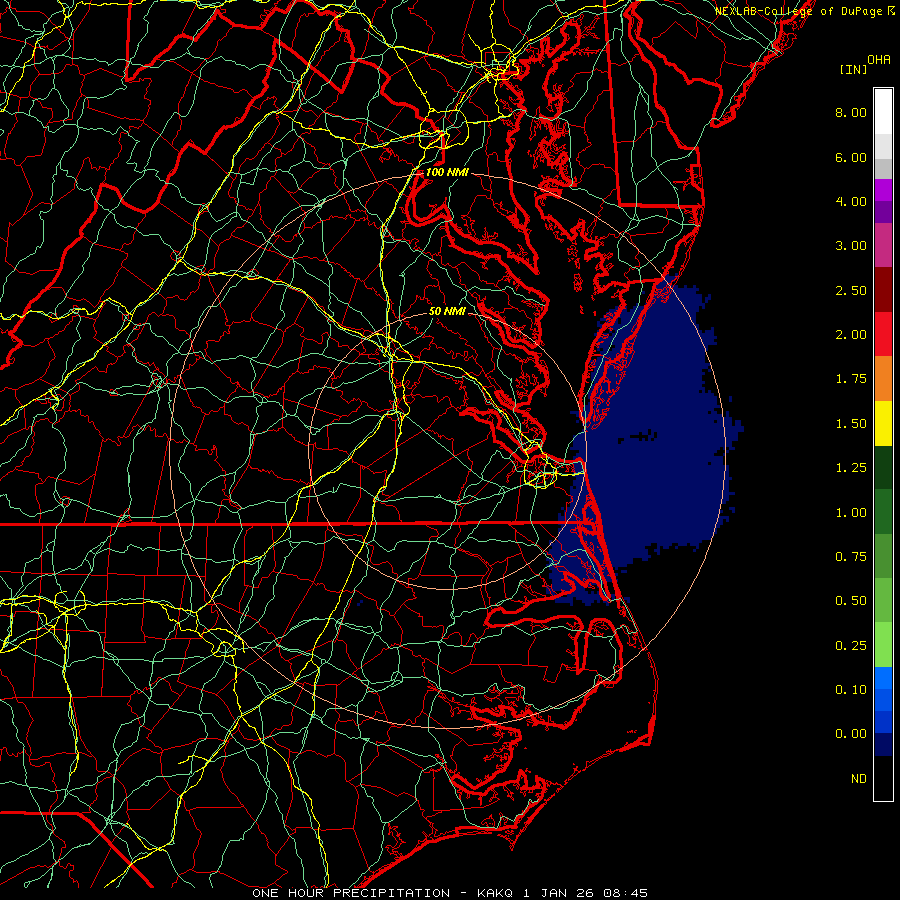Click the 50 NMI range ring label
Image resolution: width=900 pixels, height=900 pixels.
pos(447,311)
